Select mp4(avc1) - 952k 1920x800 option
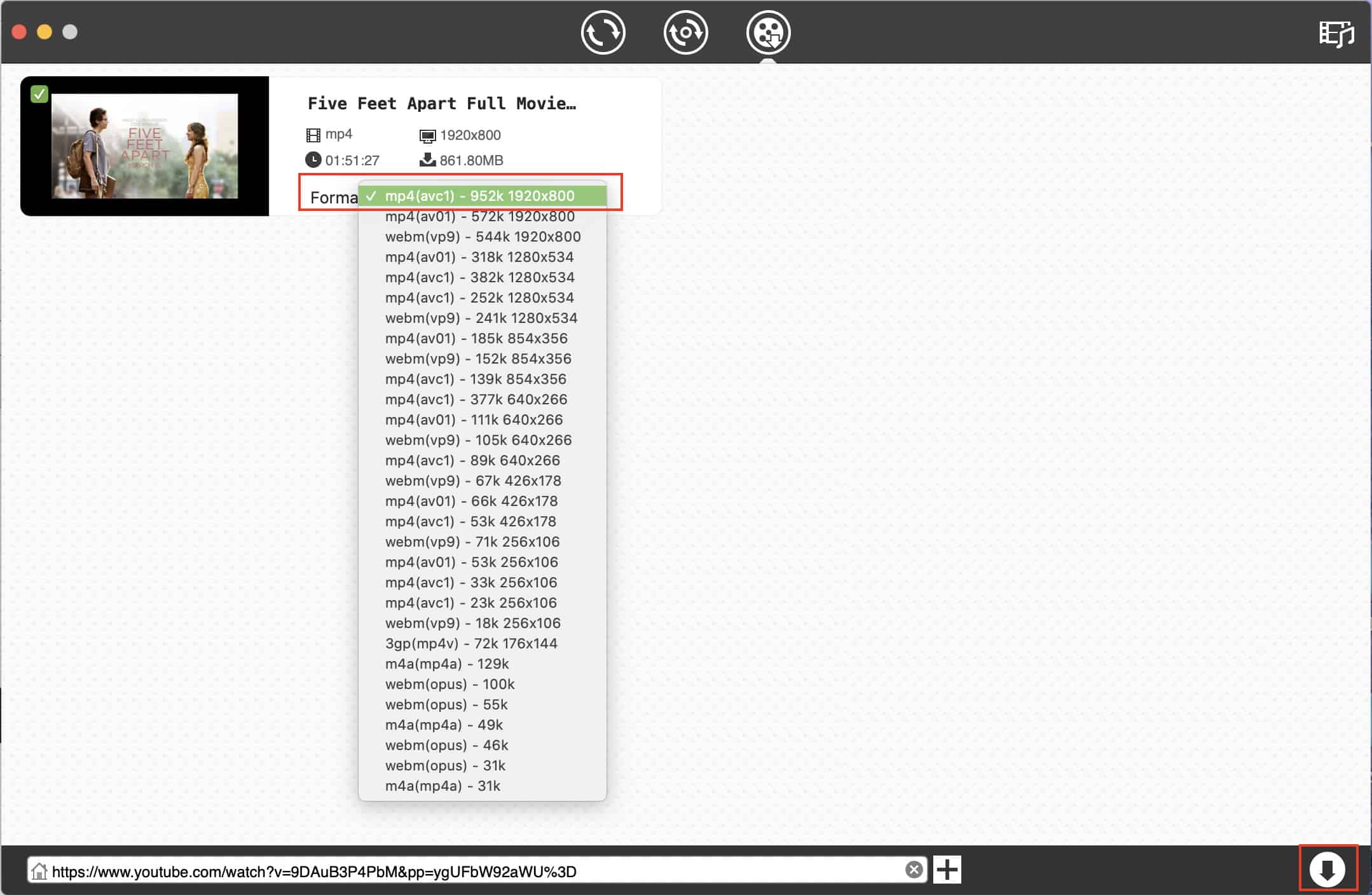Viewport: 1372px width, 895px height. (x=479, y=196)
